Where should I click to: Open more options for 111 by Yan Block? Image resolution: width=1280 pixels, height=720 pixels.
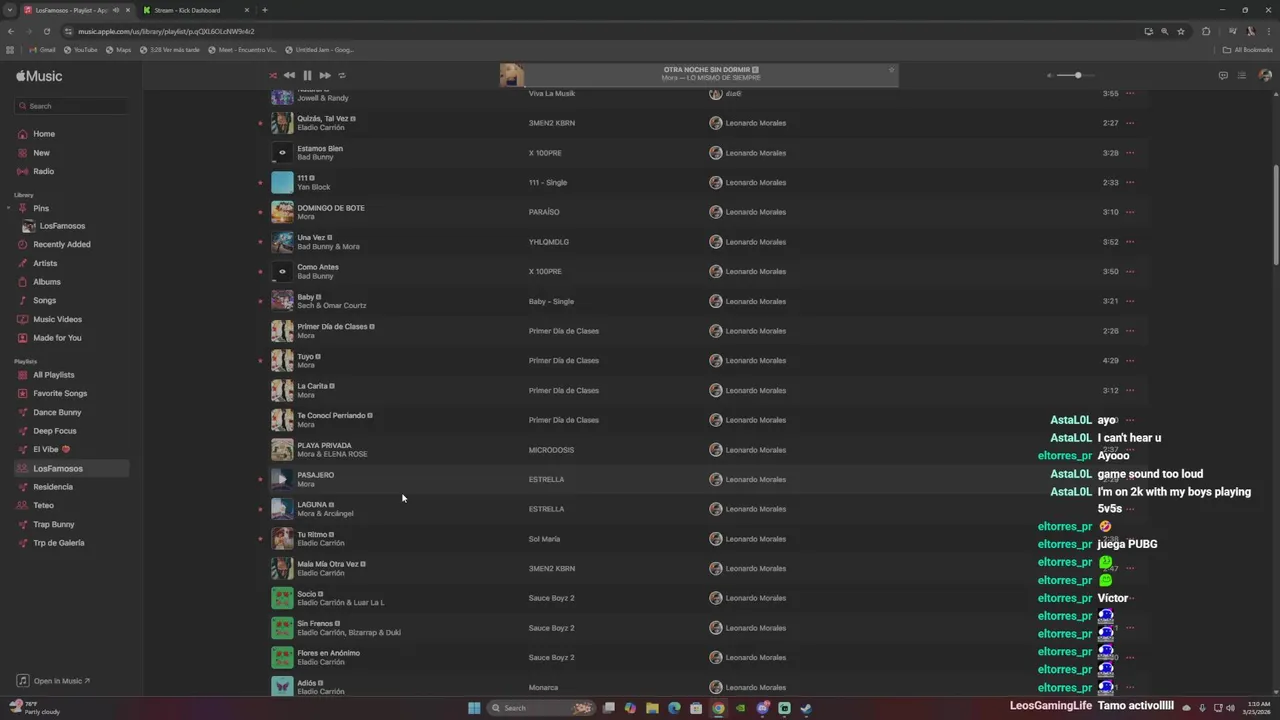point(1130,182)
